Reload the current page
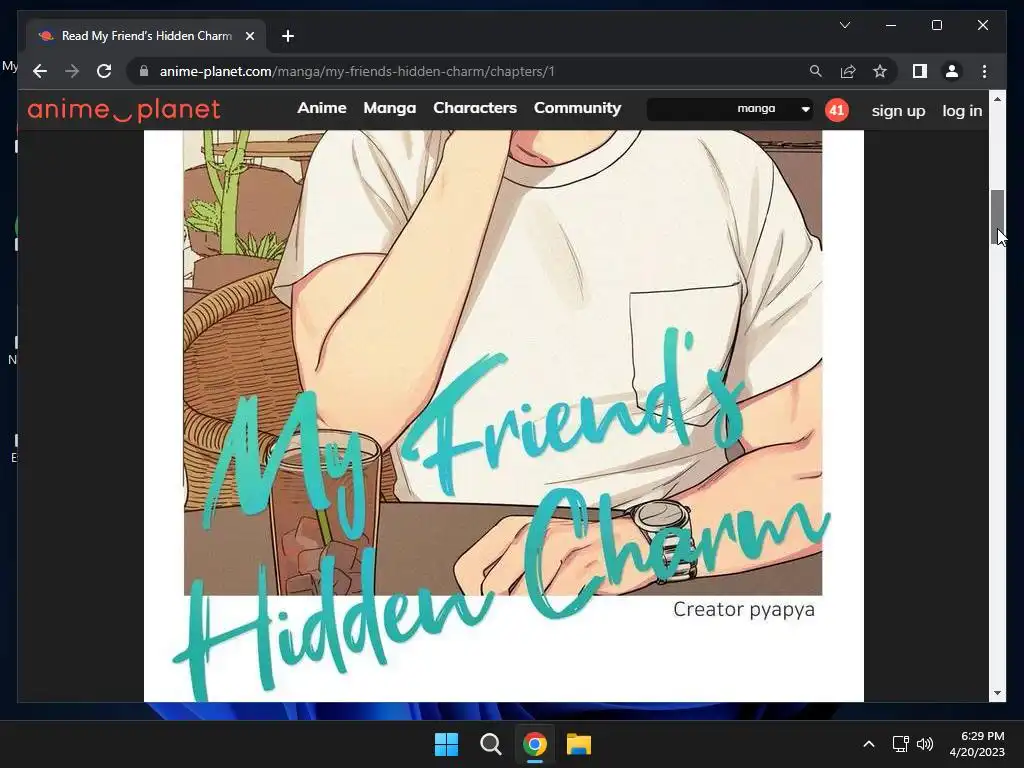The width and height of the screenshot is (1024, 768). (x=104, y=71)
